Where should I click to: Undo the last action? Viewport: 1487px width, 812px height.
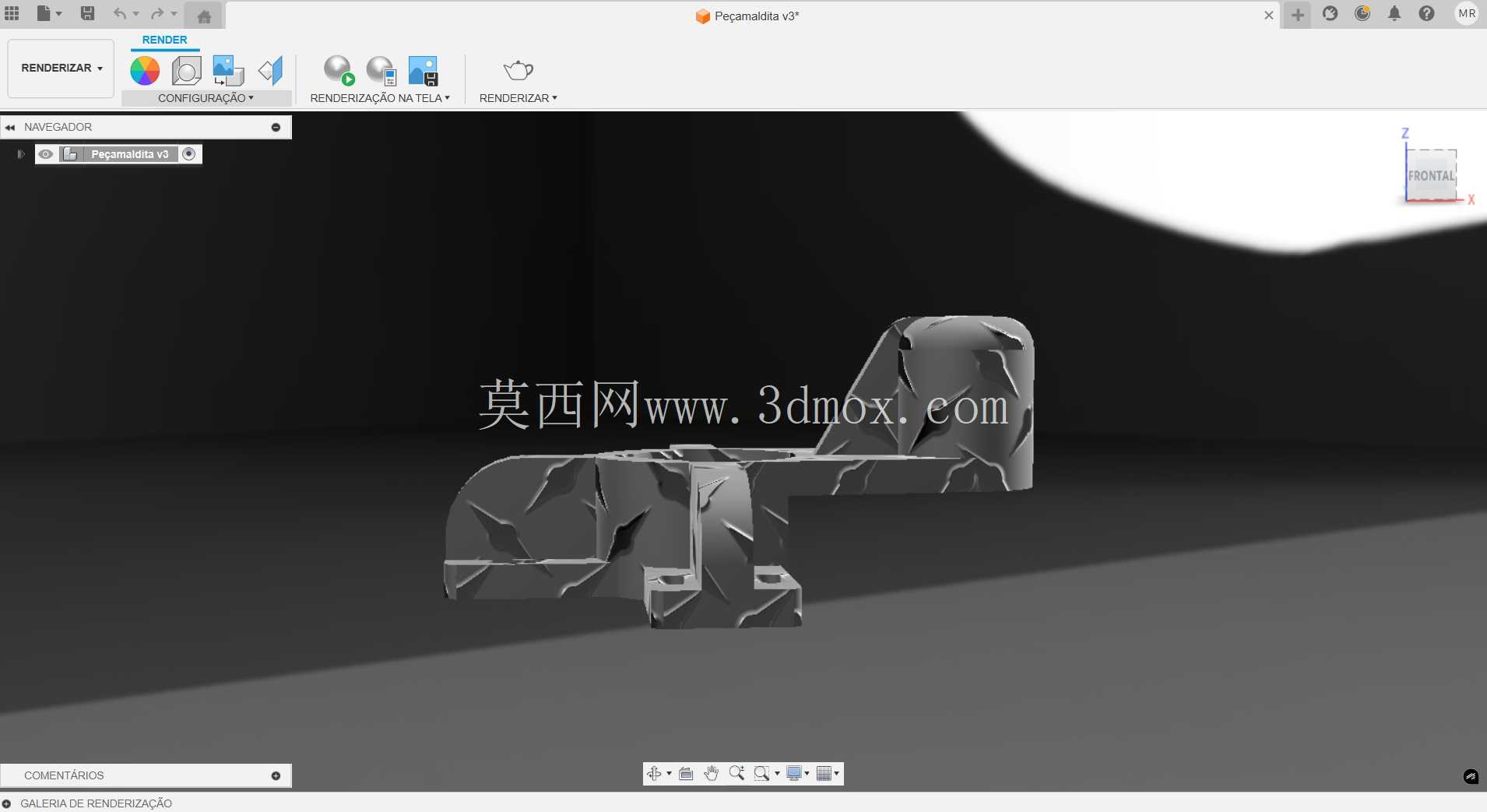coord(120,13)
